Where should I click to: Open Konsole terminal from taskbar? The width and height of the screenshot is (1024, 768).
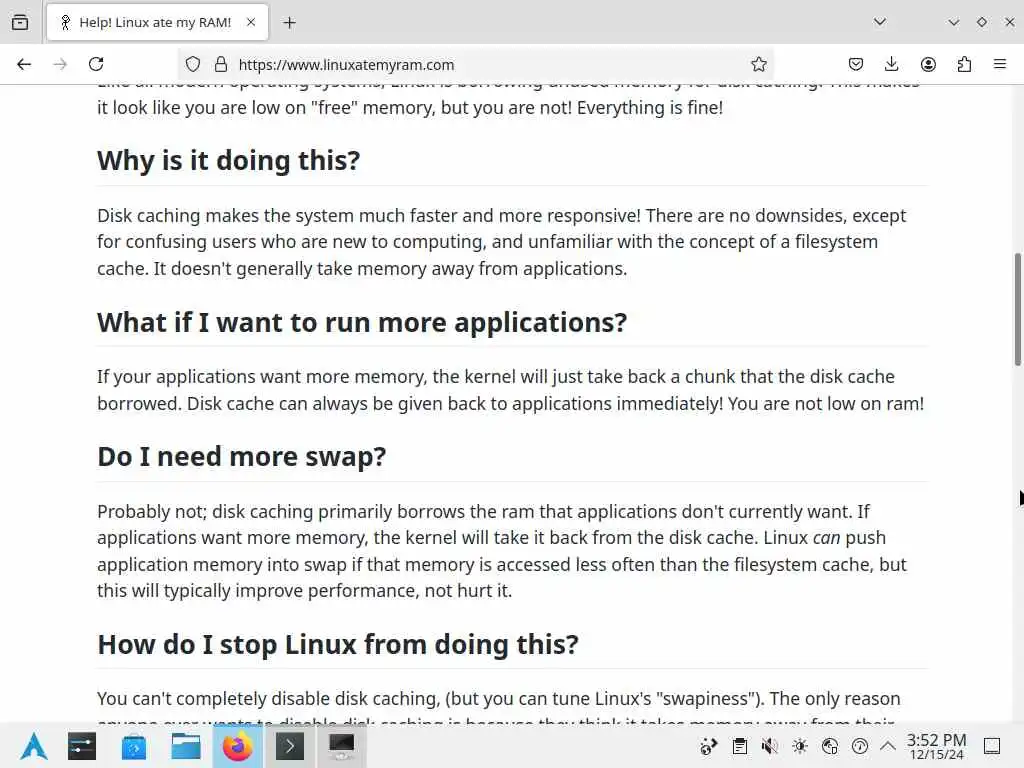(290, 746)
